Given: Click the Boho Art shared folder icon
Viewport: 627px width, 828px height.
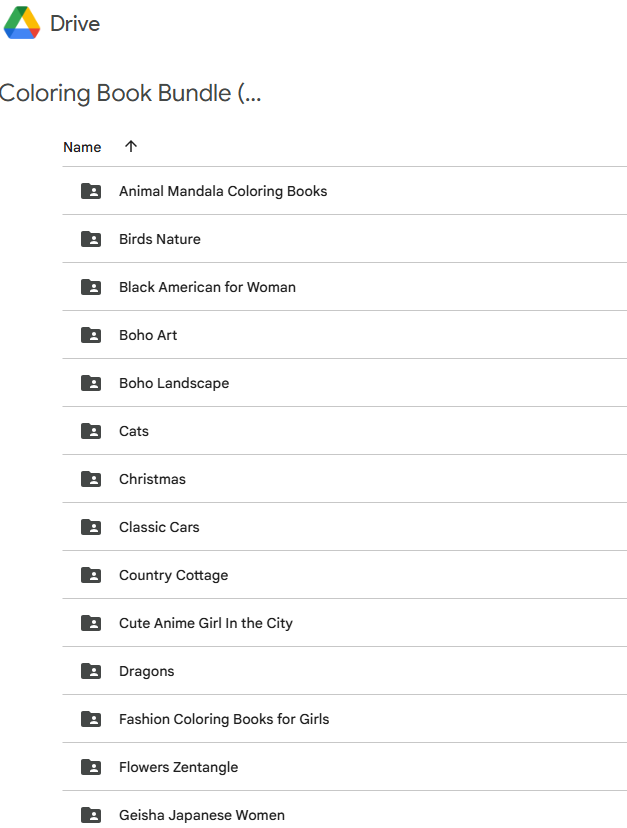Looking at the screenshot, I should coord(91,335).
